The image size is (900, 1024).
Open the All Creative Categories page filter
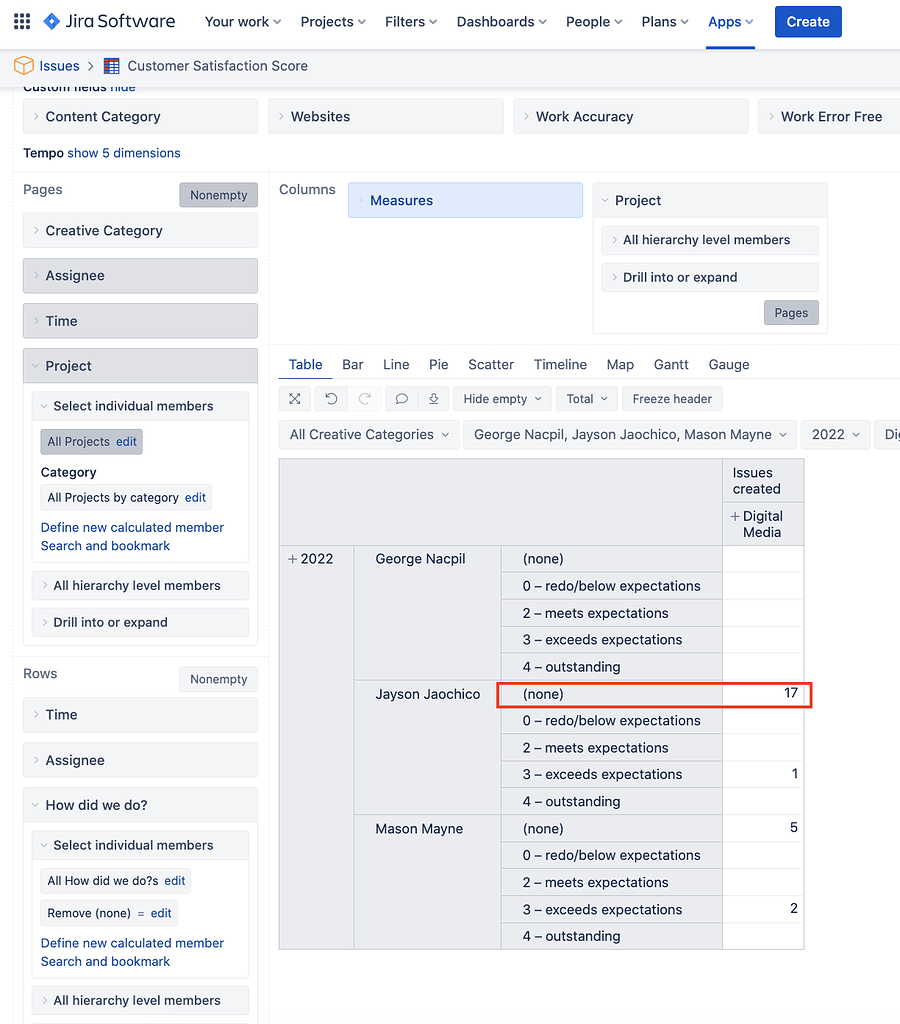368,435
